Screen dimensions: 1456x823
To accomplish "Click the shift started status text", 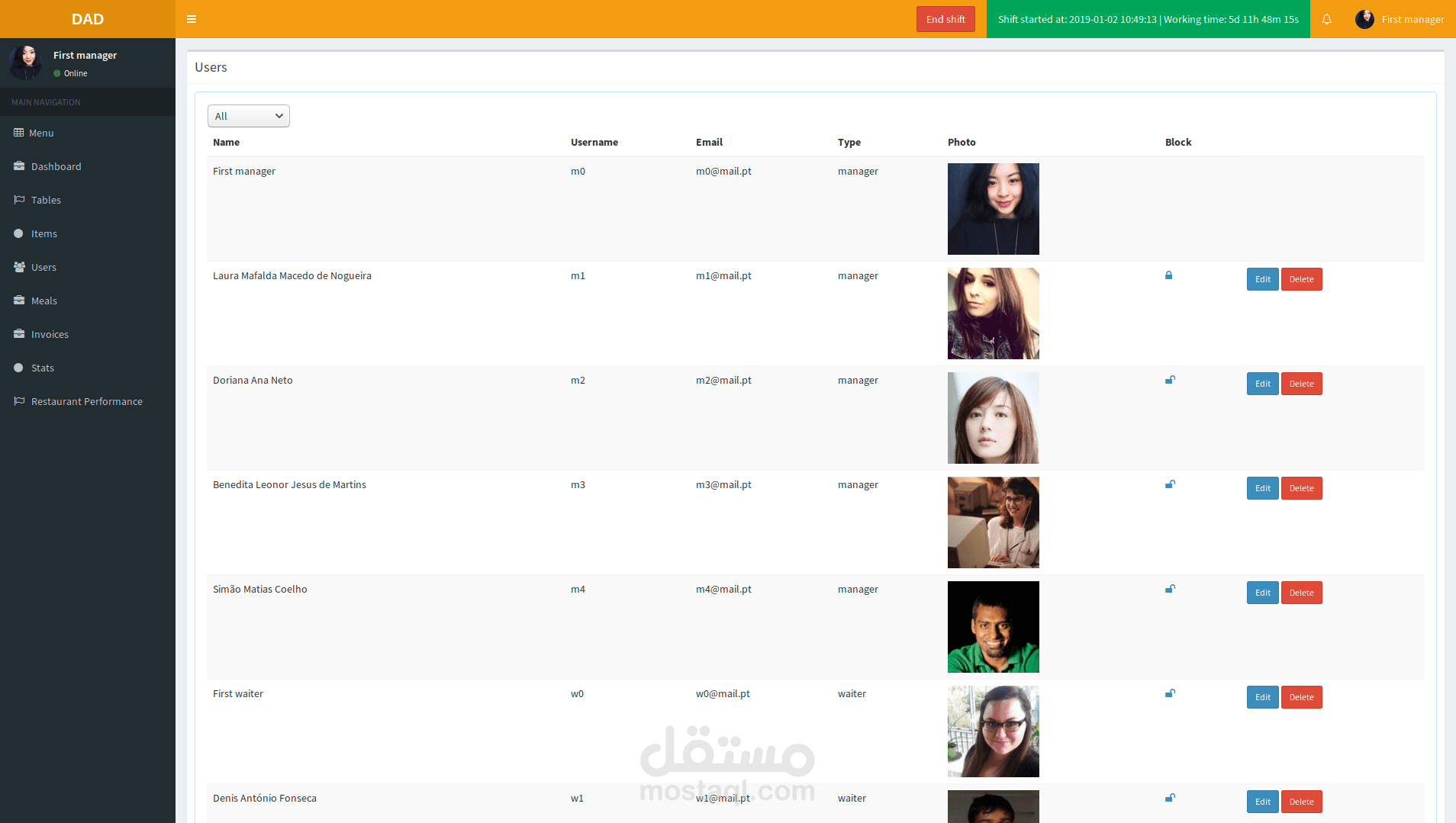I will (x=1148, y=19).
